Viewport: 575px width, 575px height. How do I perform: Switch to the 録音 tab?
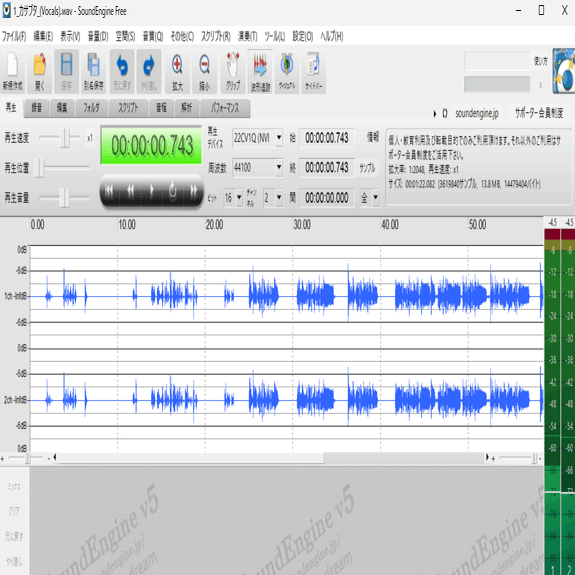tap(36, 108)
